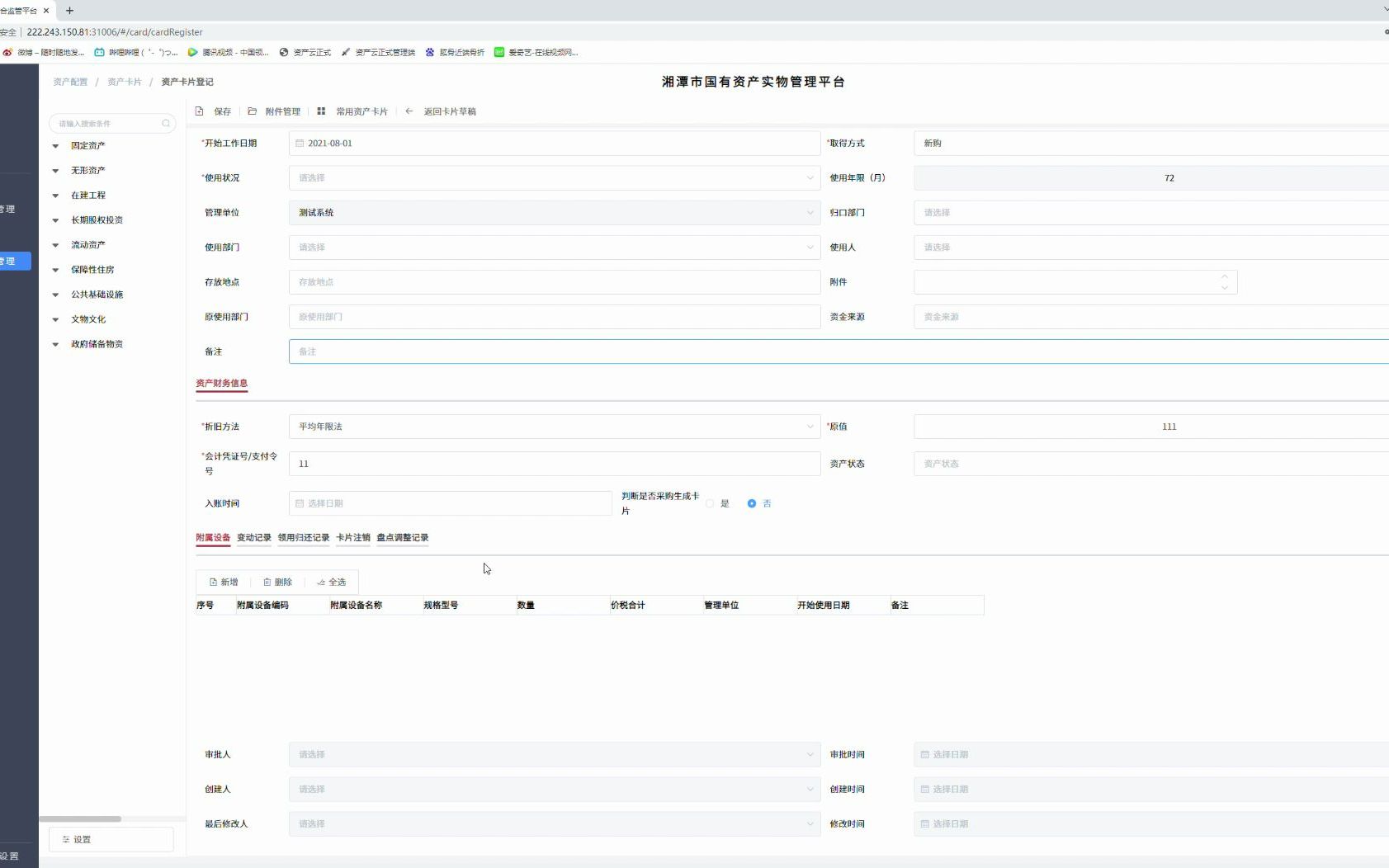Open the 爱奇艺 bookmark icon

(499, 52)
